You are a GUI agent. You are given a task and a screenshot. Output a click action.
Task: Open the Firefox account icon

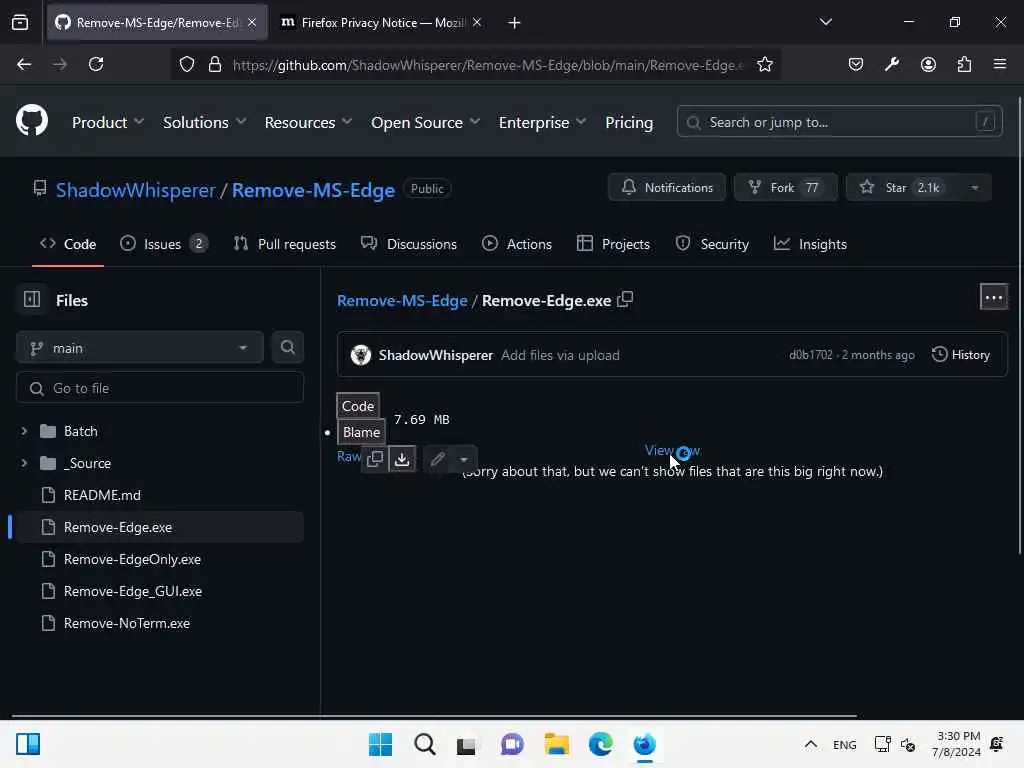pos(928,64)
